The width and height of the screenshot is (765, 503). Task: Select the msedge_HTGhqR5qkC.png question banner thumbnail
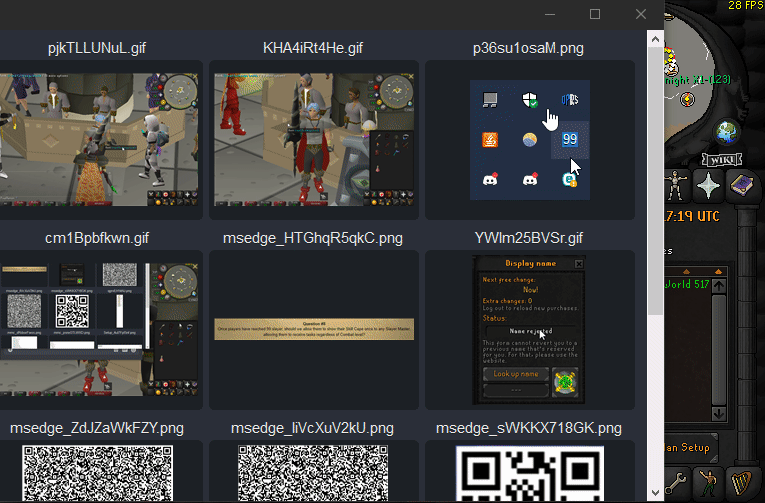(314, 330)
